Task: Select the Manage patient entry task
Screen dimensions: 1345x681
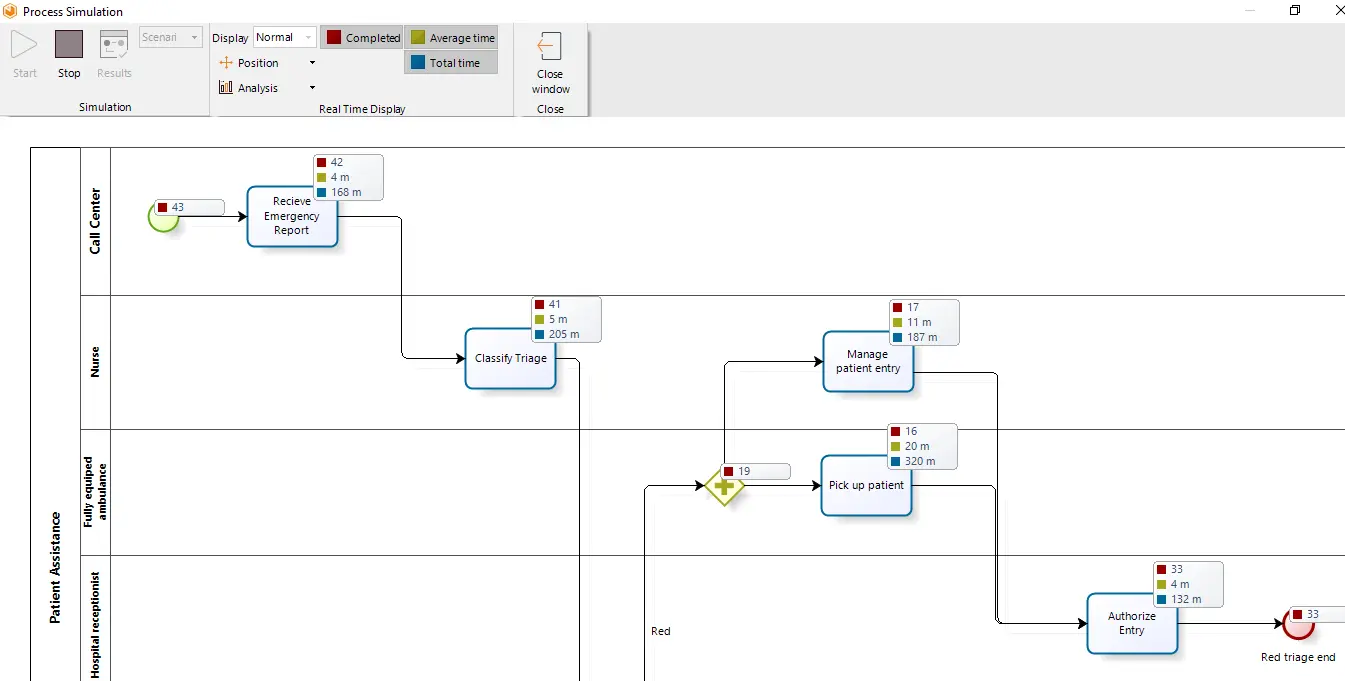Action: click(x=868, y=361)
